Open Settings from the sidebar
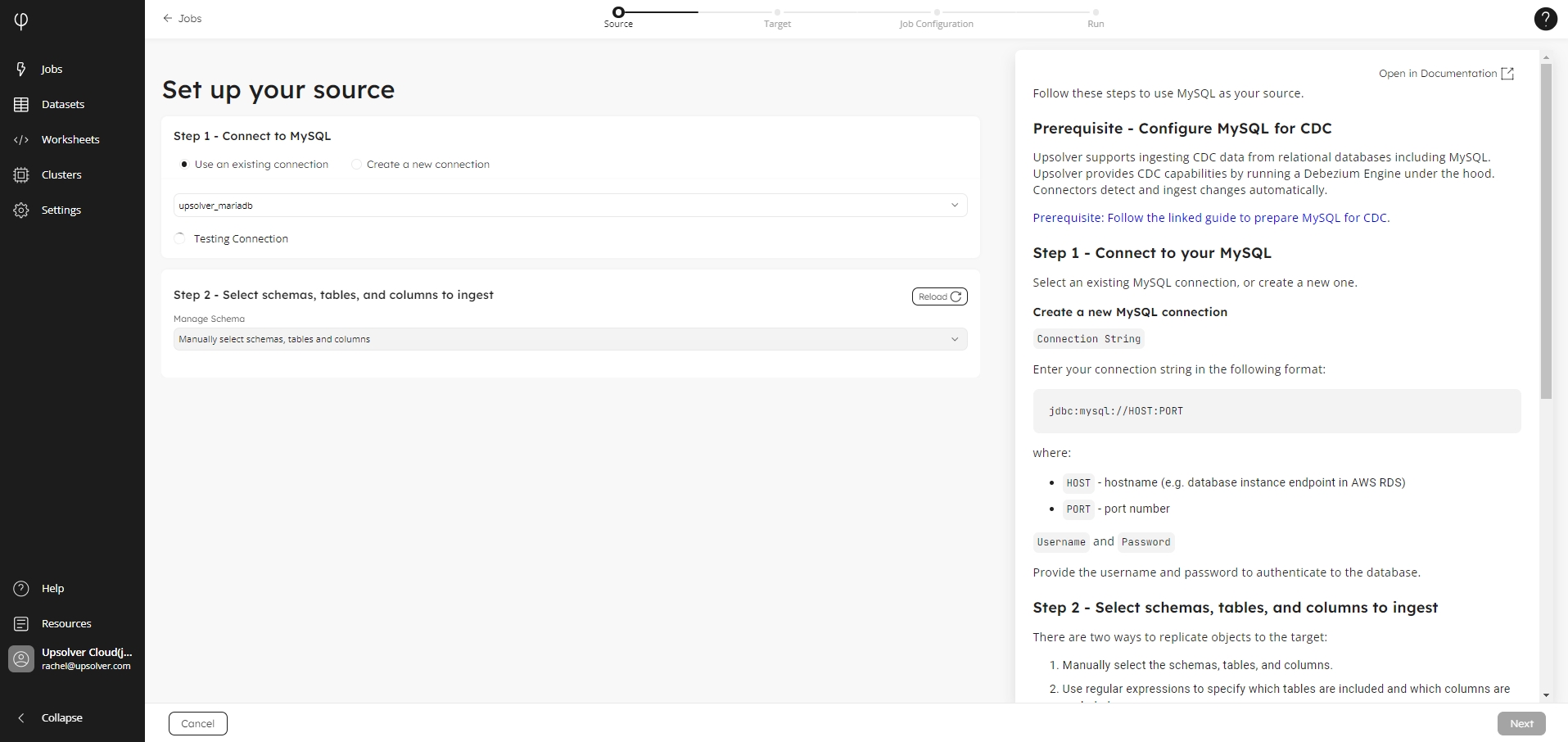The height and width of the screenshot is (742, 1568). click(61, 210)
